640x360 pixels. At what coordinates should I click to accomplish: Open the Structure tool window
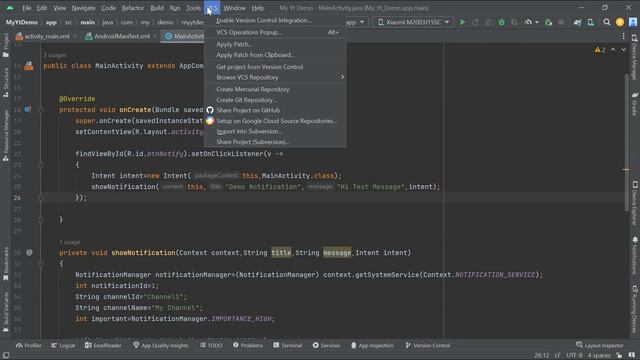[x=6, y=82]
